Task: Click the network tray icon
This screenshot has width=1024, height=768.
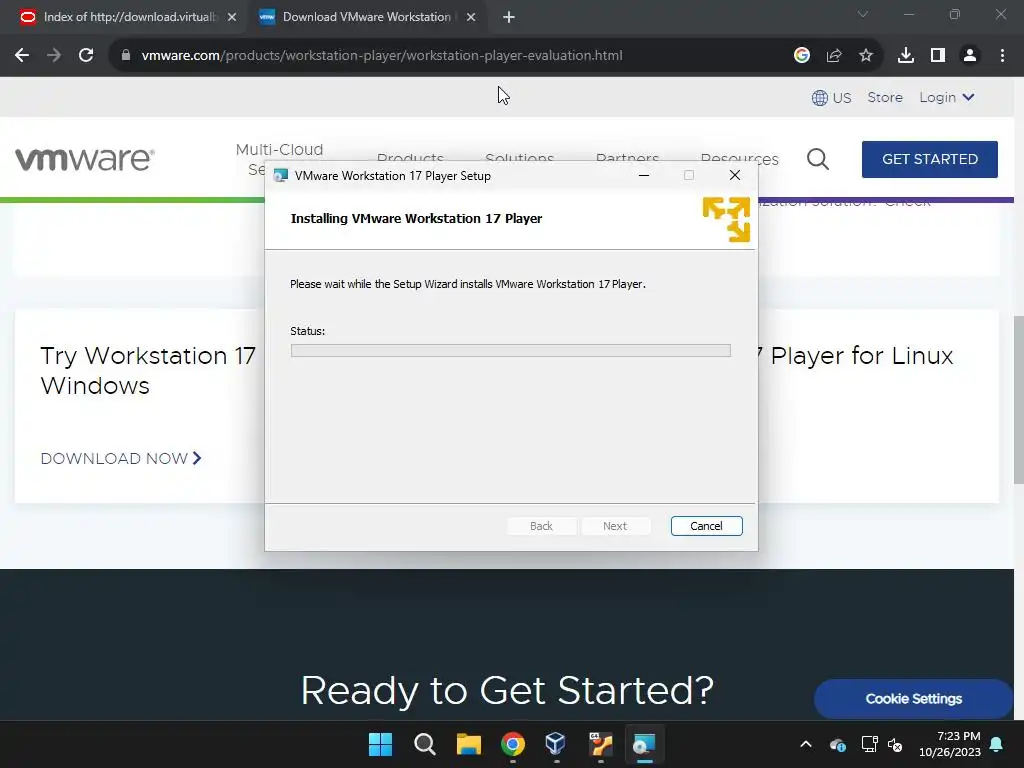Action: [869, 744]
